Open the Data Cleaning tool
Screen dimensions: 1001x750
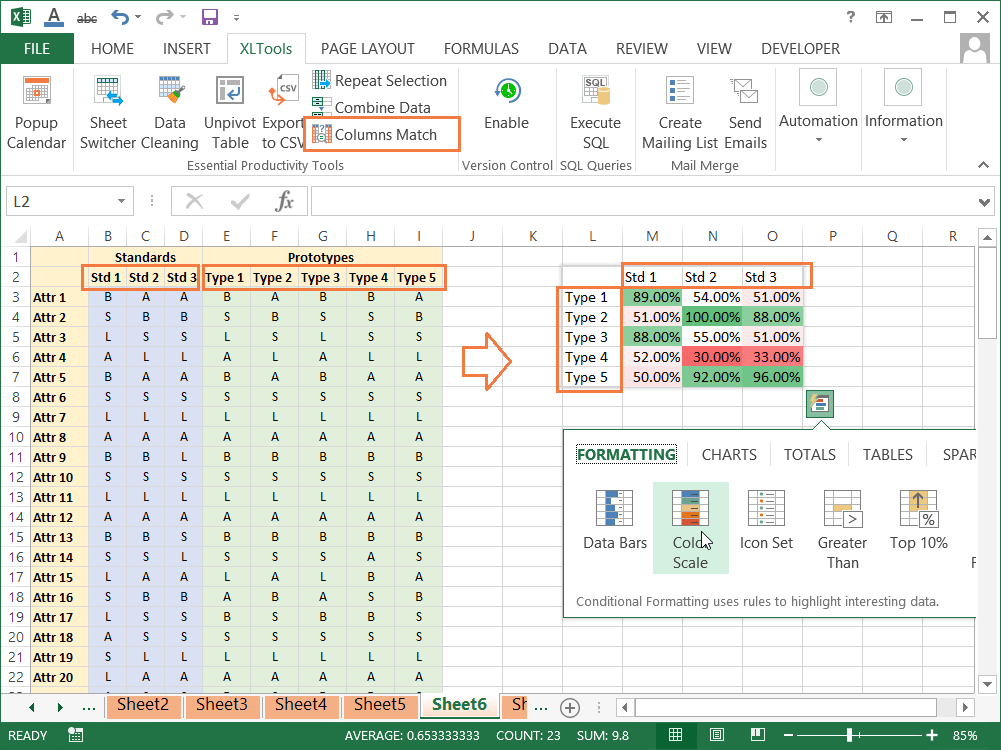pyautogui.click(x=170, y=110)
